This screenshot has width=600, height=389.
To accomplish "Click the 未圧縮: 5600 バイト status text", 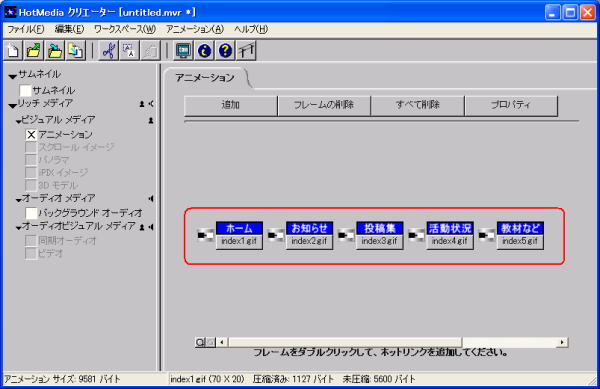I will [x=379, y=379].
